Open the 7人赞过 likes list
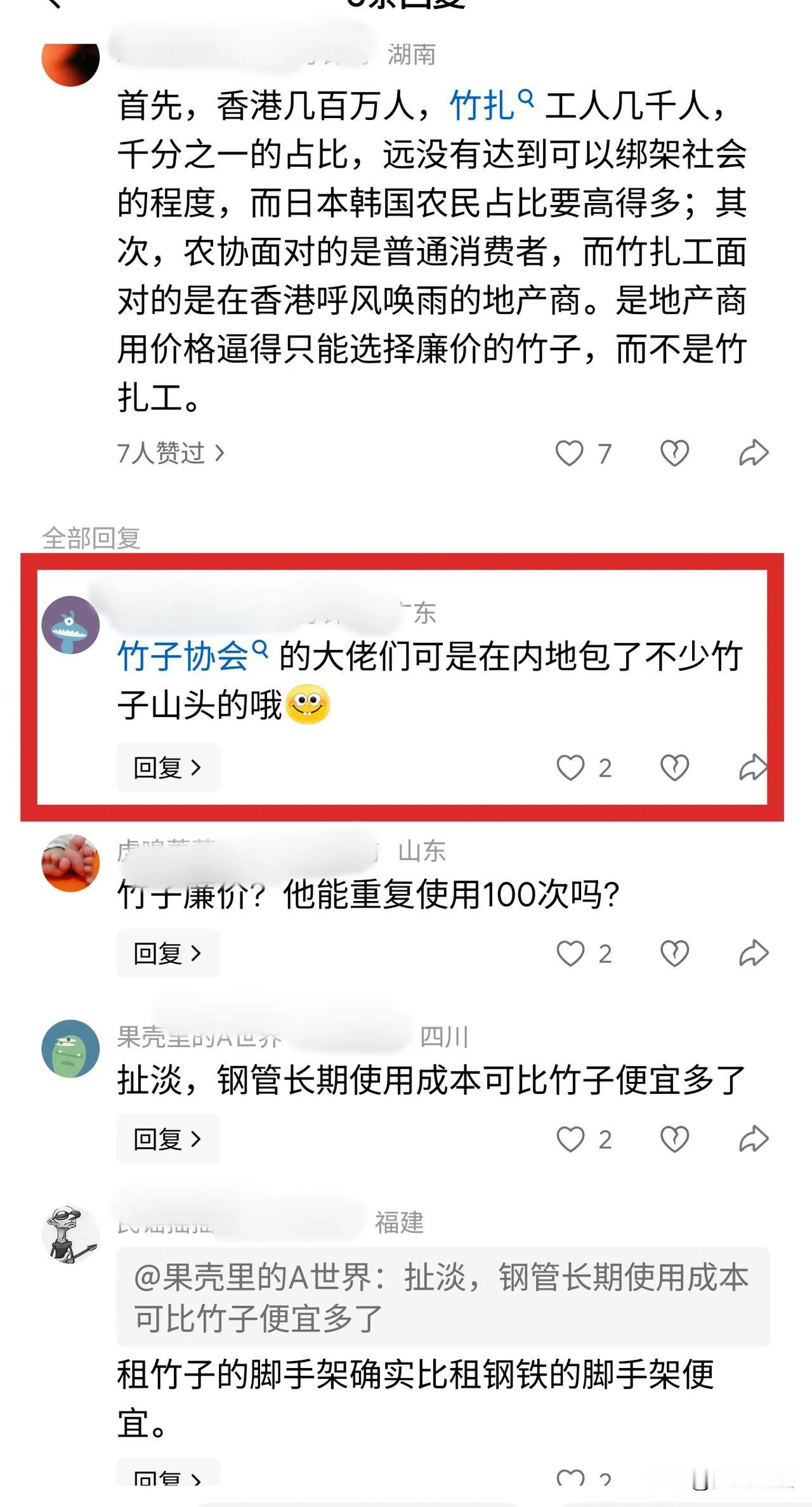This screenshot has width=812, height=1507. (171, 453)
